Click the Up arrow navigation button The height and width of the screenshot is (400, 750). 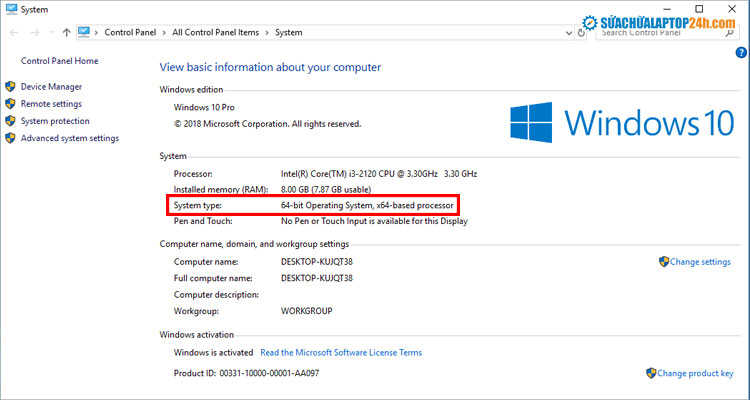tap(66, 33)
